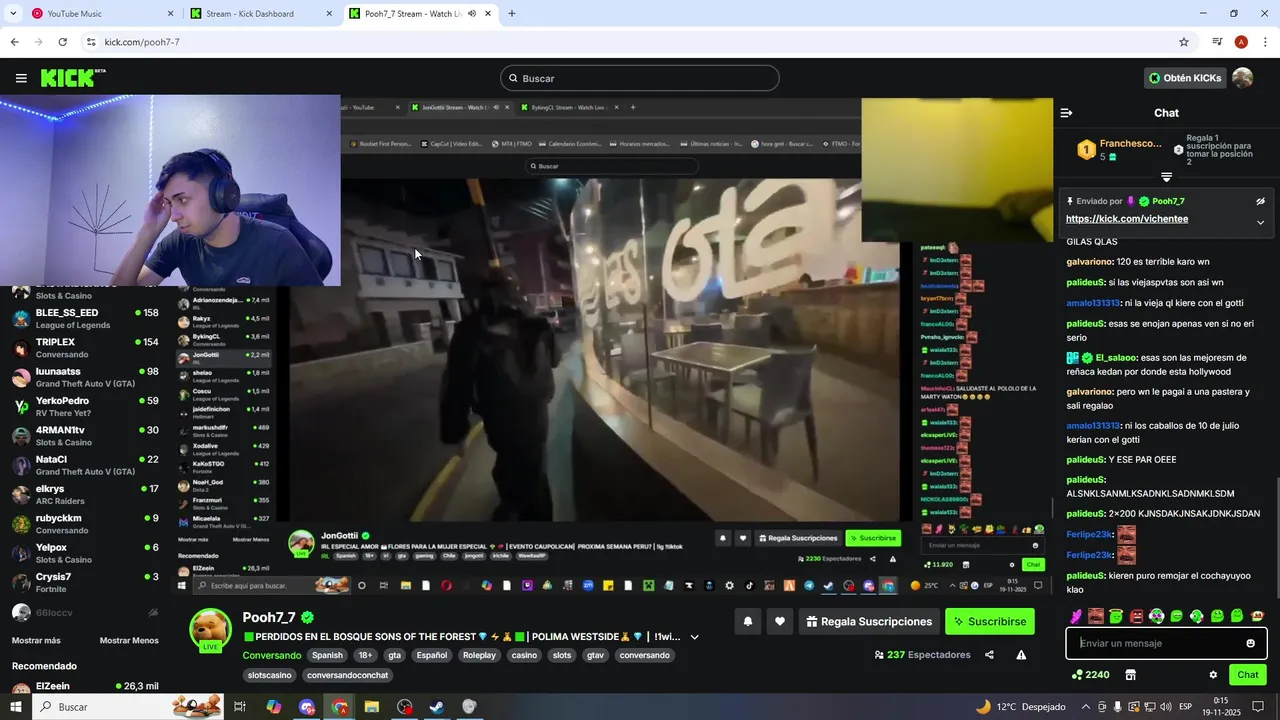Click Pooh7_7 channel avatar
Viewport: 1280px width, 720px height.
(211, 630)
